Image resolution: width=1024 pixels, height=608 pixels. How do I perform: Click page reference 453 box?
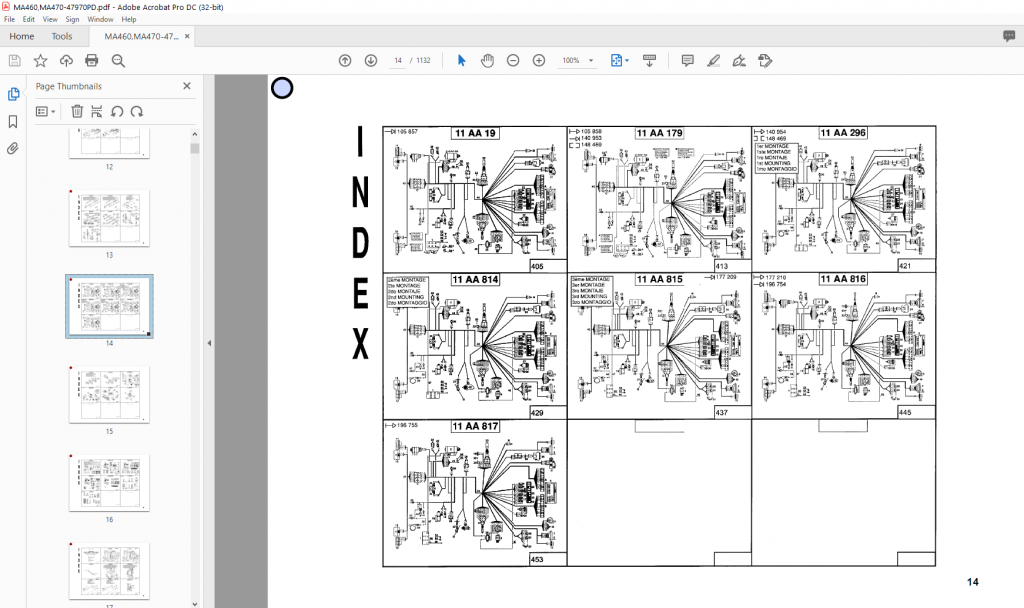[x=548, y=559]
